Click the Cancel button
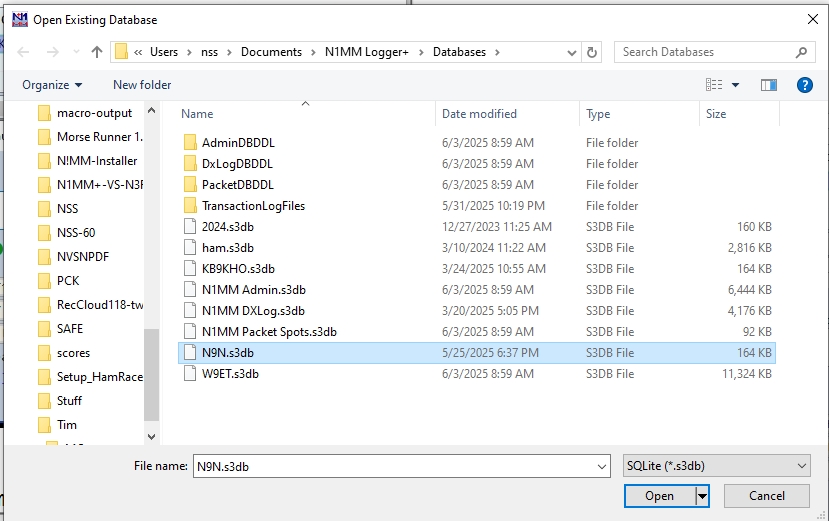The image size is (829, 521). pos(766,496)
